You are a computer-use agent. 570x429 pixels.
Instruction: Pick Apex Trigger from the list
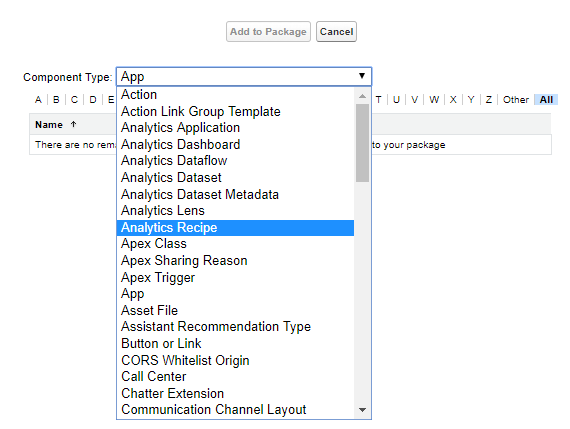pos(235,277)
